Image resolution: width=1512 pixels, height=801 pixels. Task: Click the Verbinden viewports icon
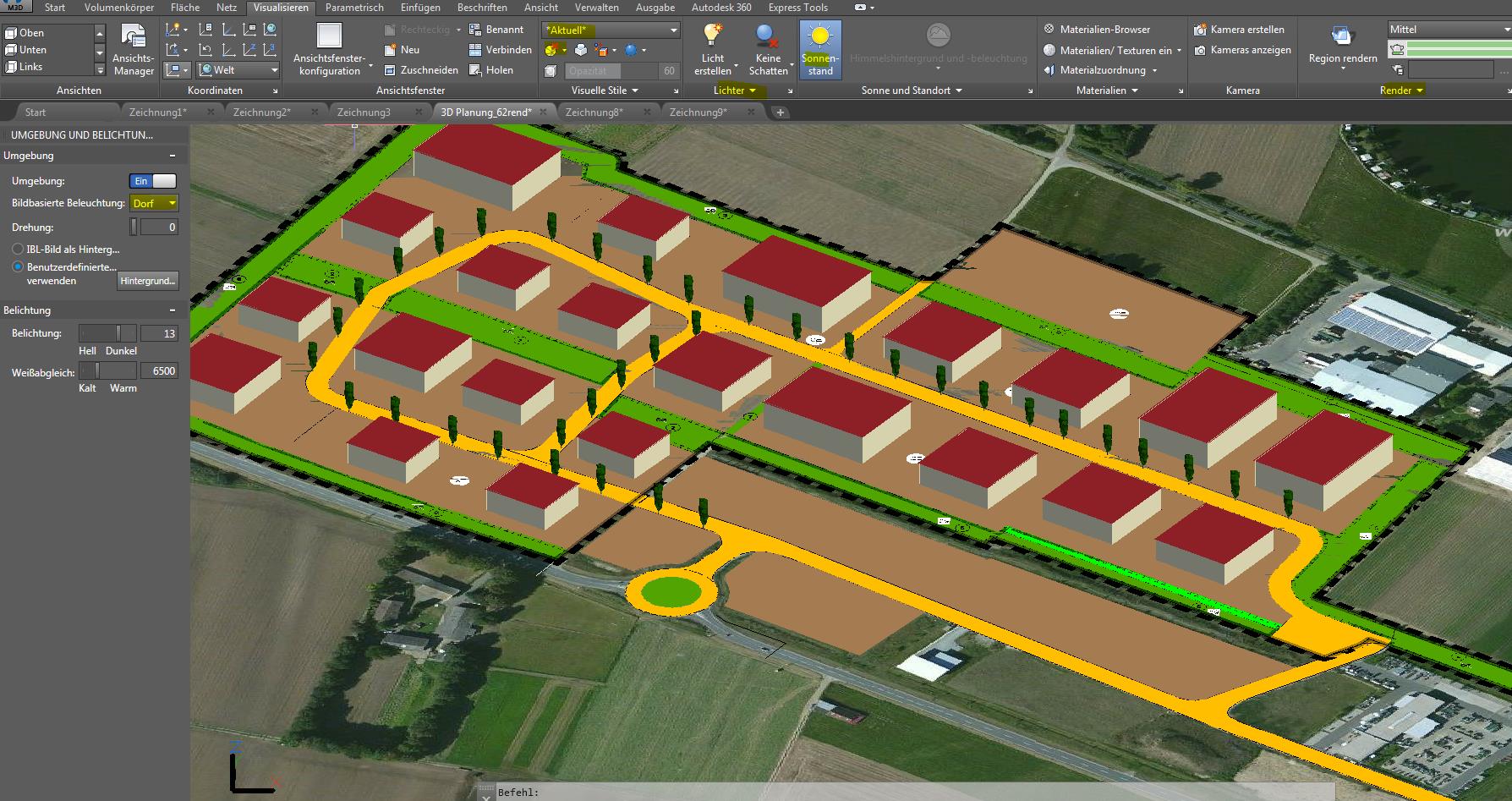coord(475,50)
